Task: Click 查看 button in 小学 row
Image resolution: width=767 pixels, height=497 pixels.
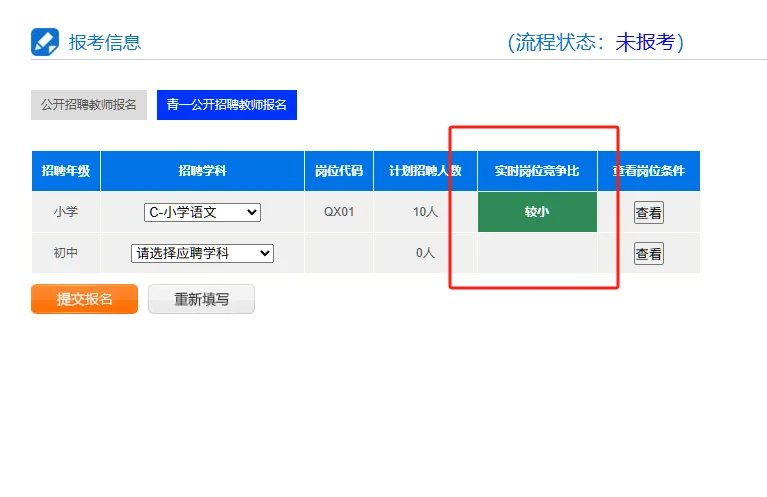Action: point(649,212)
